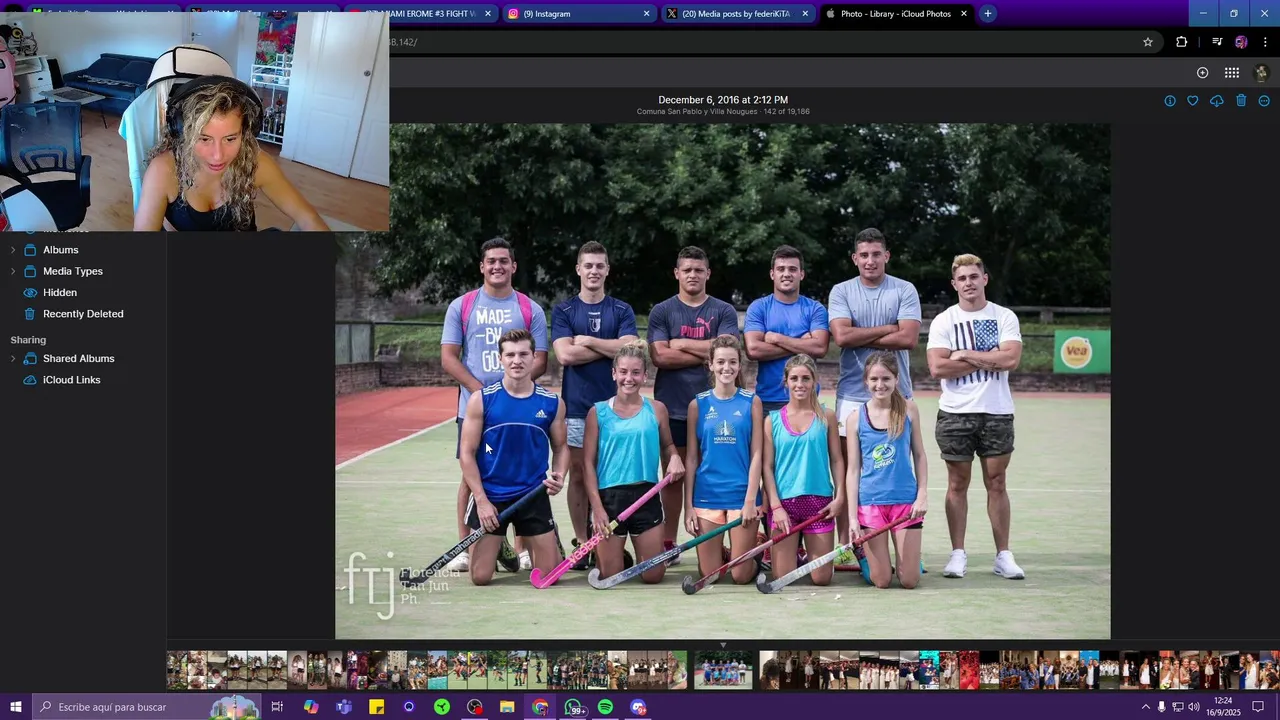
Task: Click the taskbar search box
Action: tap(148, 707)
